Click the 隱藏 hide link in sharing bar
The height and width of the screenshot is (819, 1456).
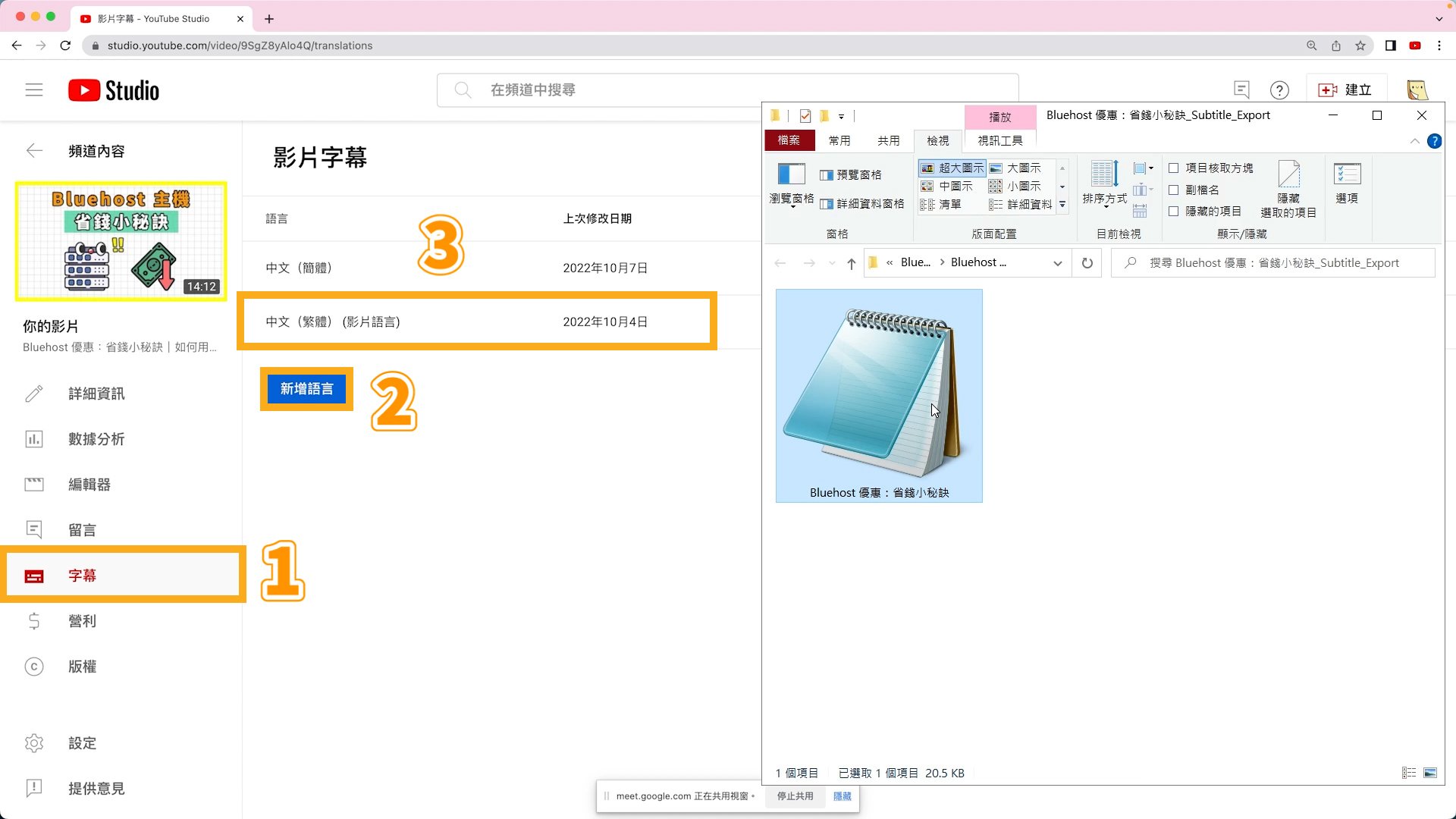tap(842, 796)
